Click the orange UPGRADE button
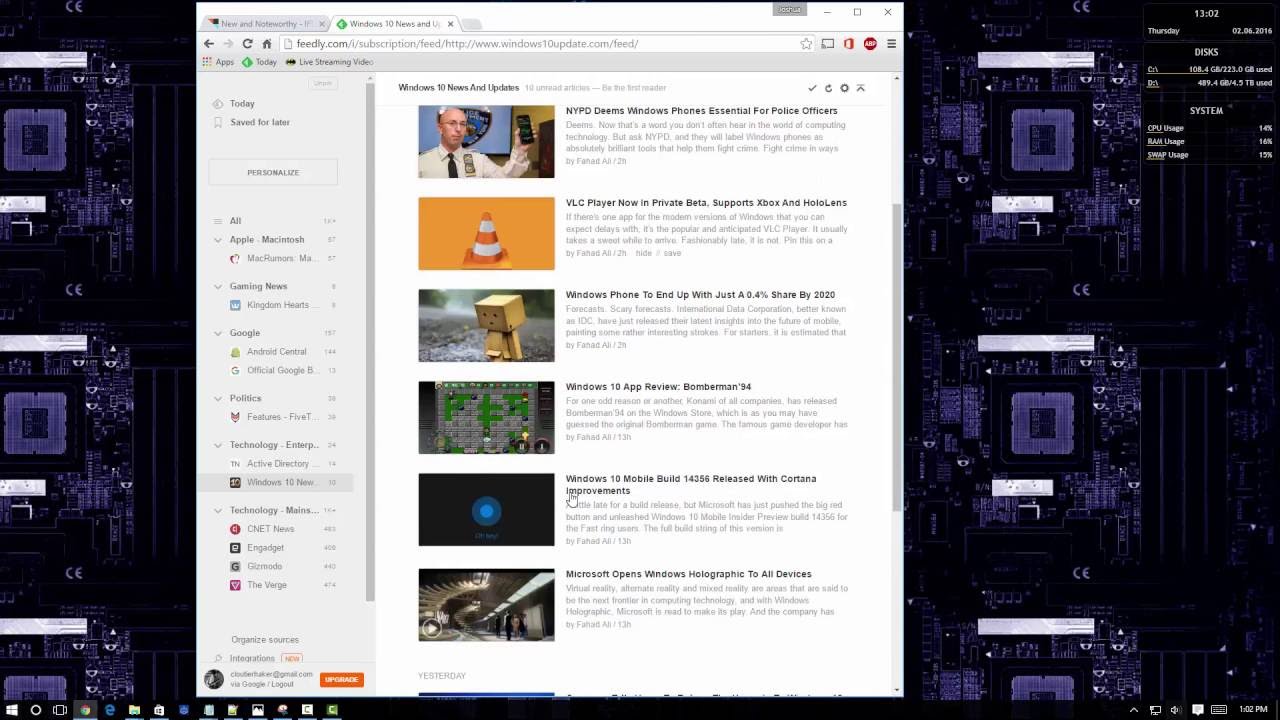 click(x=341, y=679)
